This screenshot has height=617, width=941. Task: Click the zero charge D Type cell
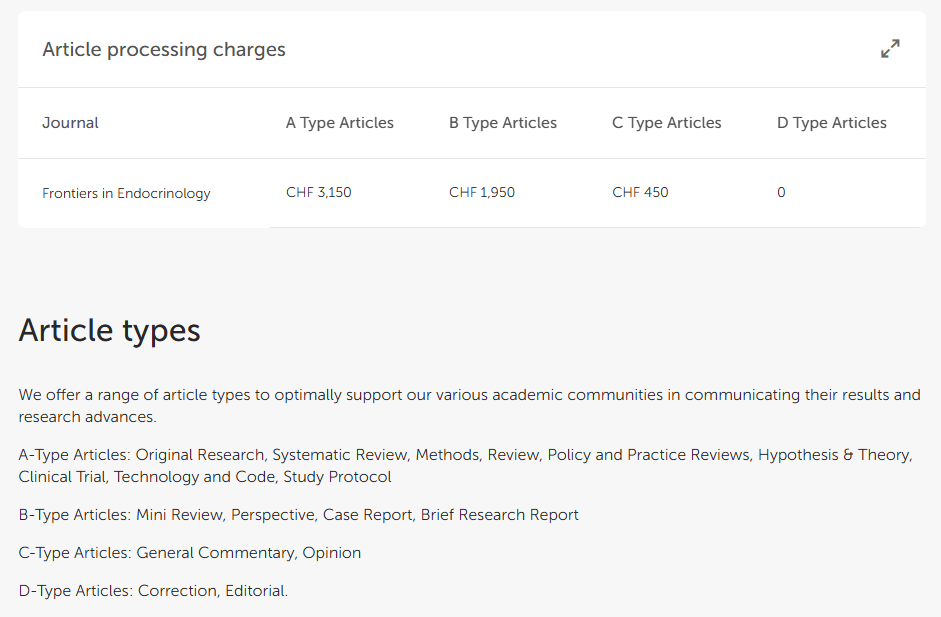(x=781, y=193)
